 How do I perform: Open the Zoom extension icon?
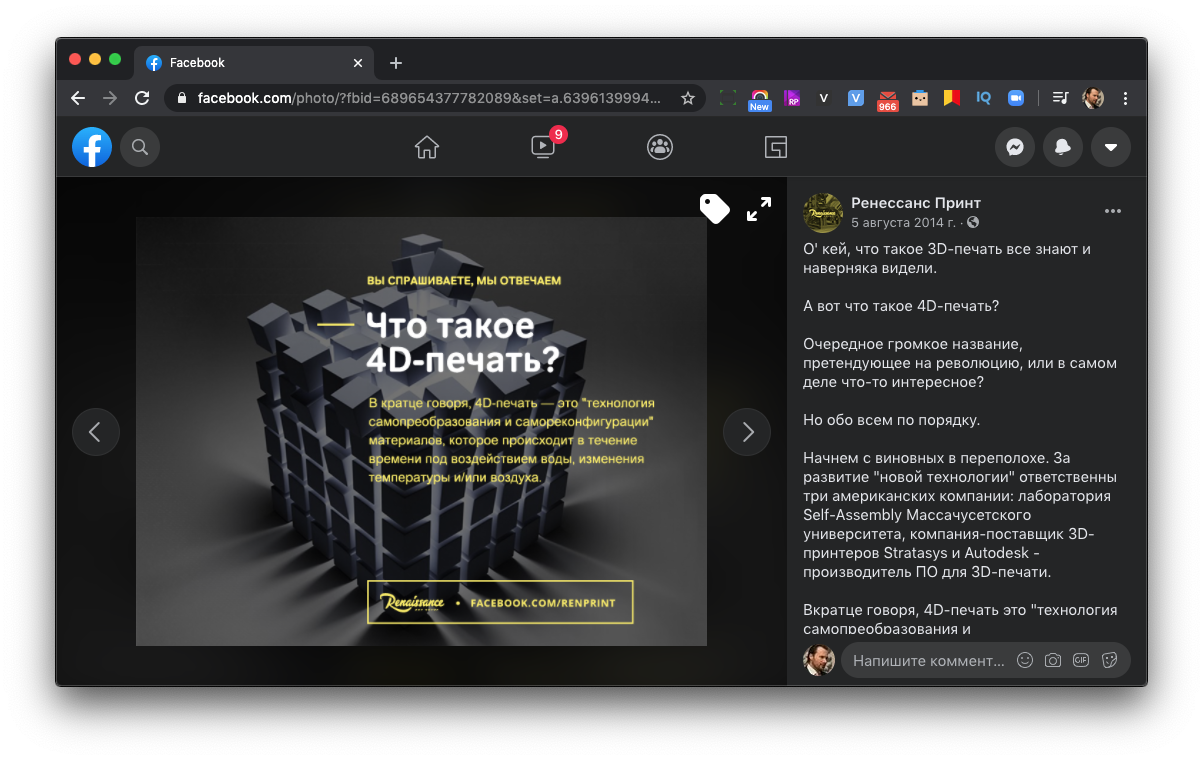[x=1016, y=98]
